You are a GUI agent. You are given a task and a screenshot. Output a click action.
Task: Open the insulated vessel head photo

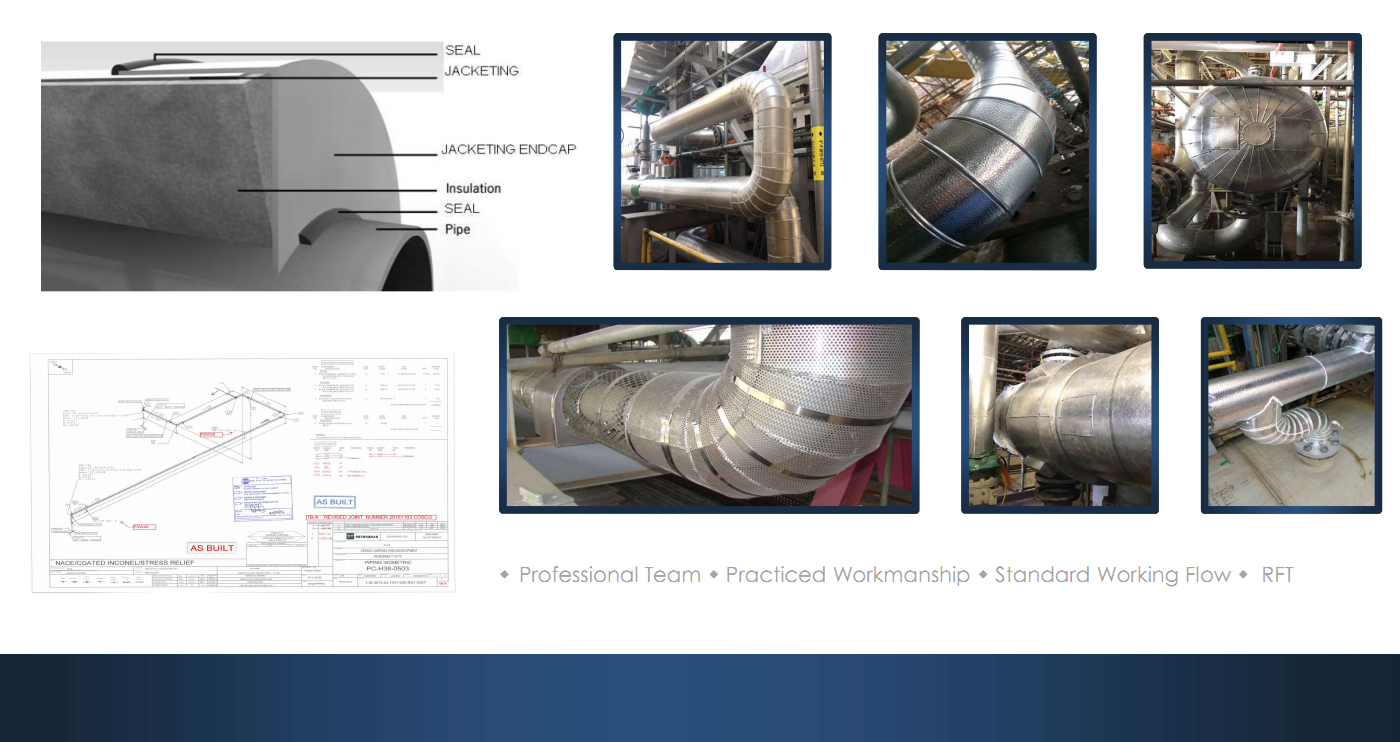coord(1252,152)
